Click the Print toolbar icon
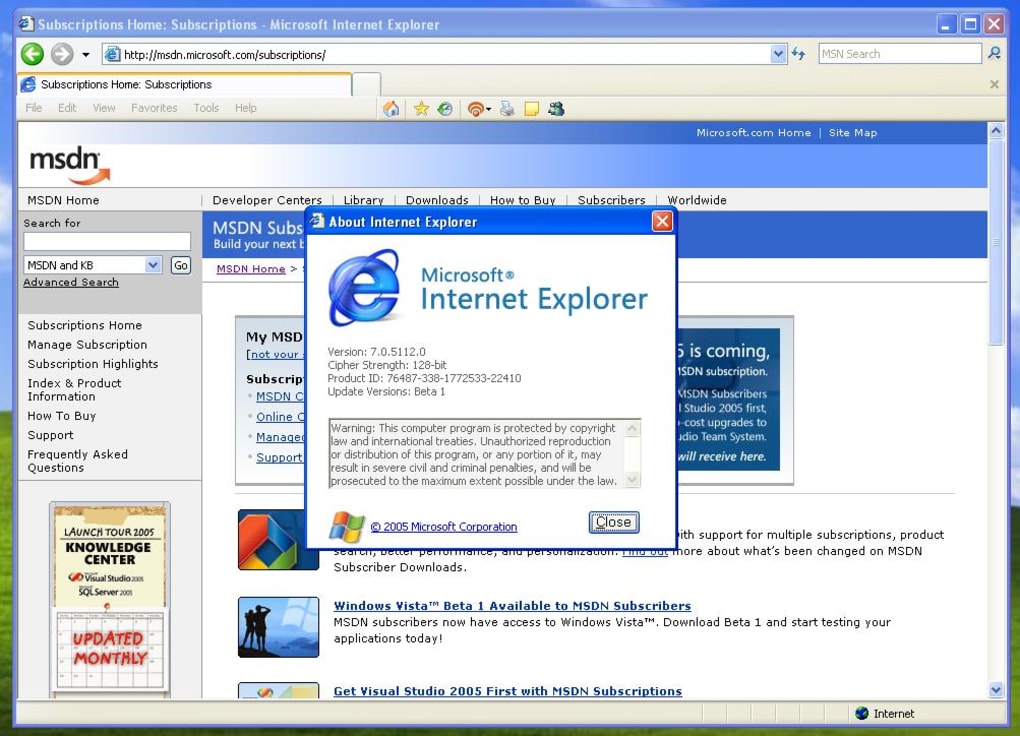1020x736 pixels. (x=507, y=108)
